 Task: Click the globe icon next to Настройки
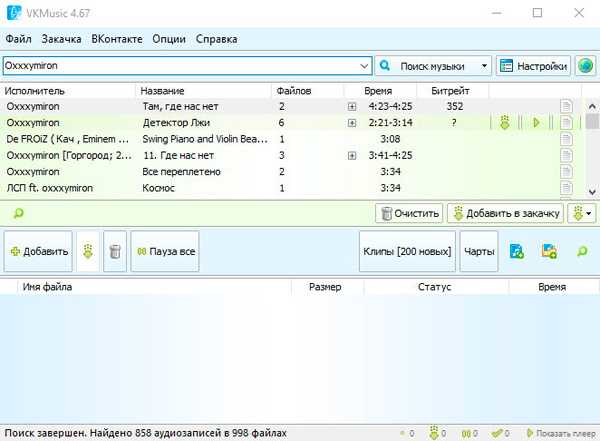pyautogui.click(x=585, y=66)
